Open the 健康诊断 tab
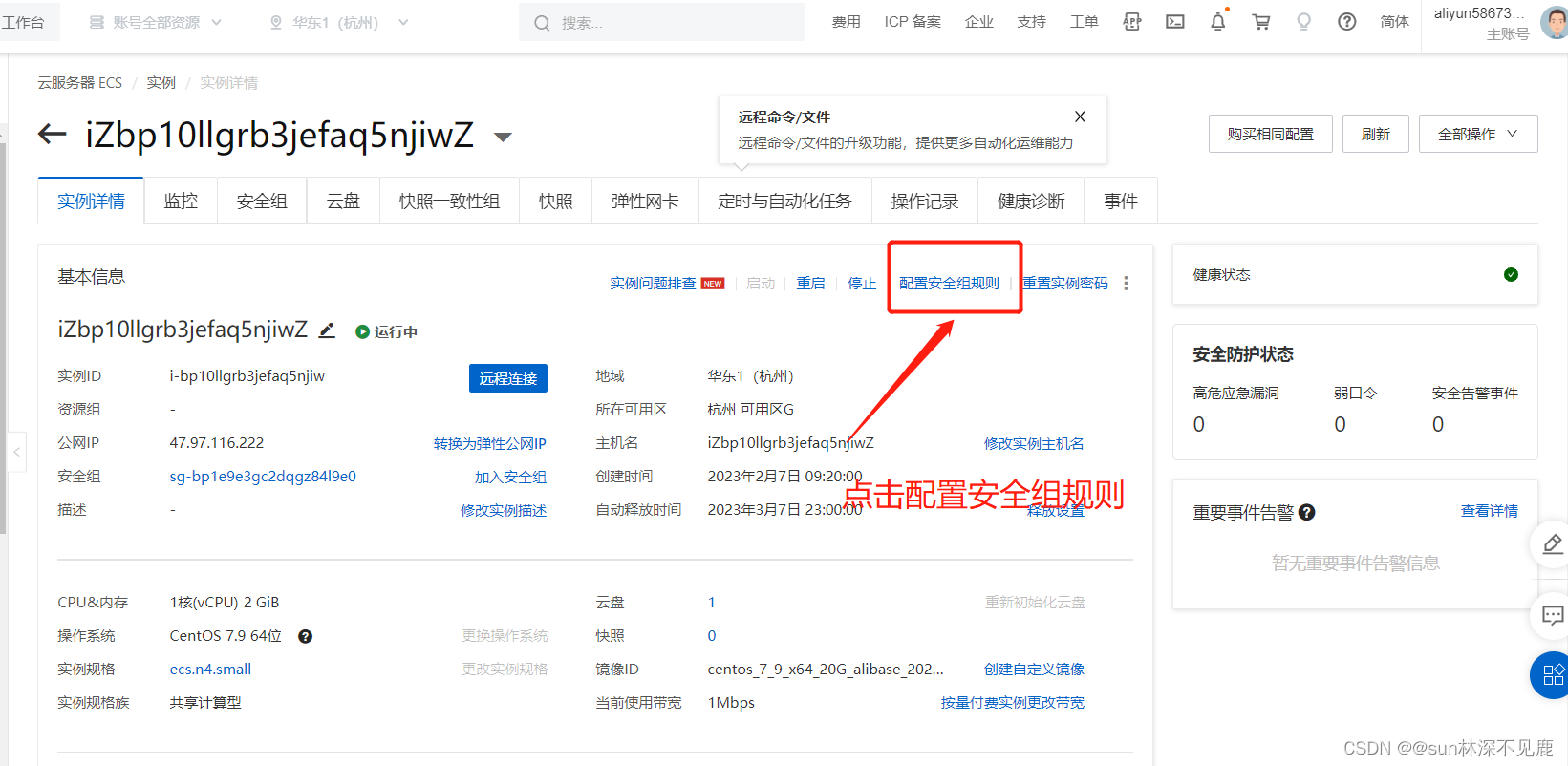Viewport: 1568px width, 766px height. (1031, 201)
